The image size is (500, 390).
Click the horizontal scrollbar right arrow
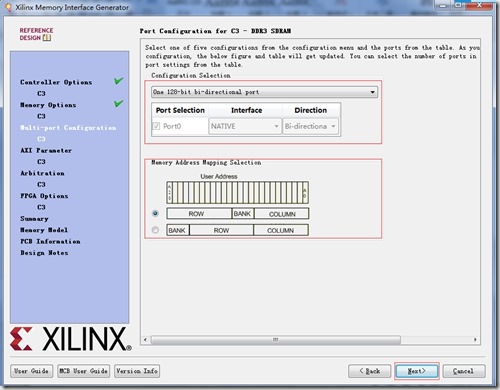point(475,340)
